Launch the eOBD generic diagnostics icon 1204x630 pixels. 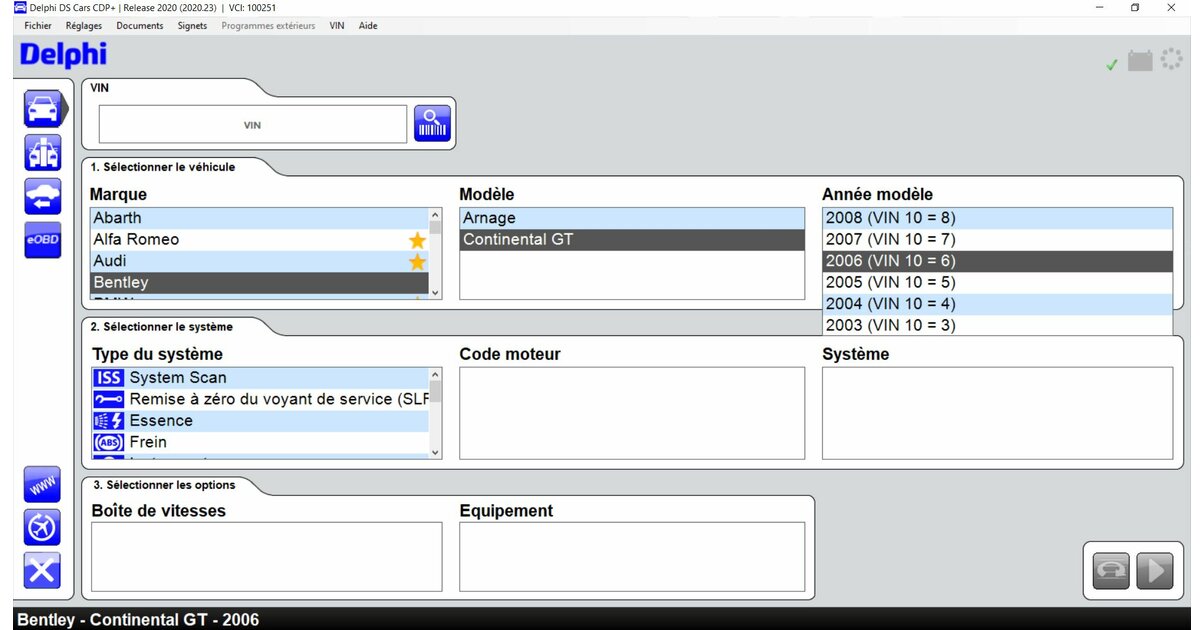[43, 240]
